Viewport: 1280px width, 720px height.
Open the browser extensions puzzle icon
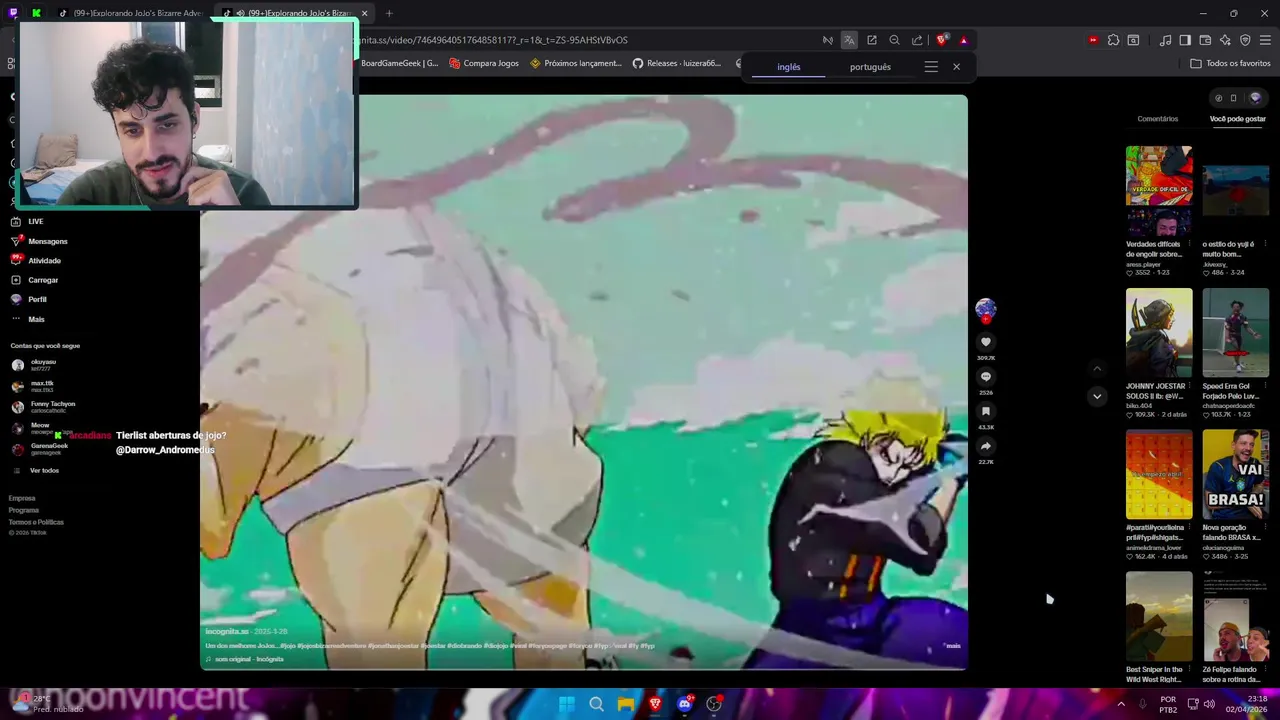point(1113,40)
